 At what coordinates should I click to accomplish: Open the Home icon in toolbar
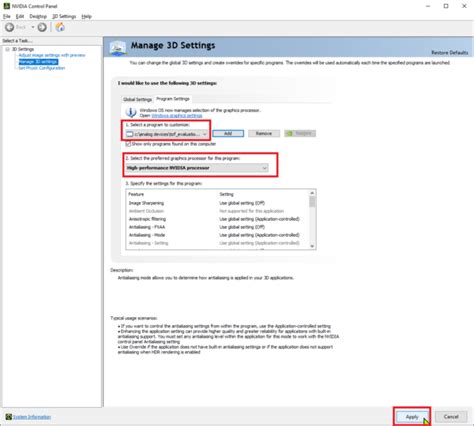tap(60, 27)
